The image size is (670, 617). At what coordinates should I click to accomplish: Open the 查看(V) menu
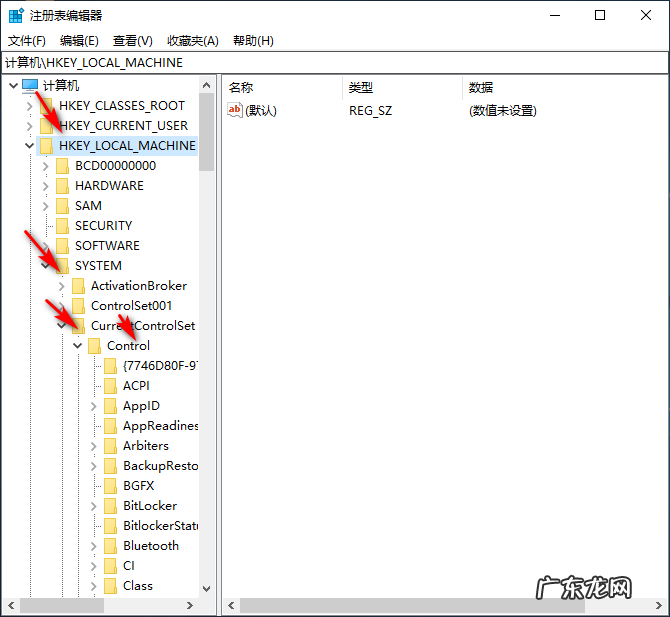pos(132,41)
